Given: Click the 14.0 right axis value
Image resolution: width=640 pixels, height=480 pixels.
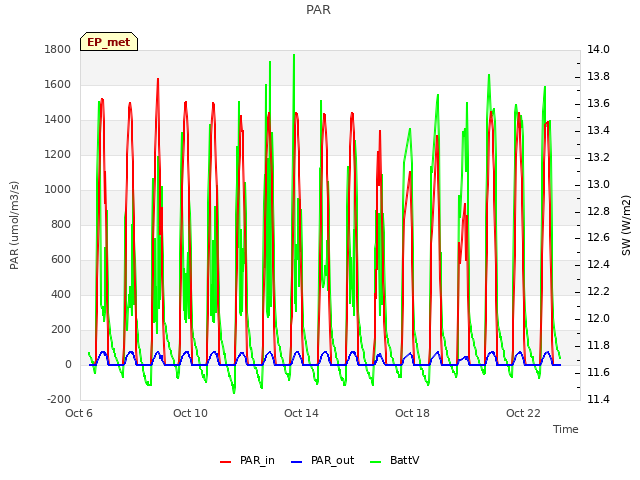Looking at the screenshot, I should tap(598, 50).
